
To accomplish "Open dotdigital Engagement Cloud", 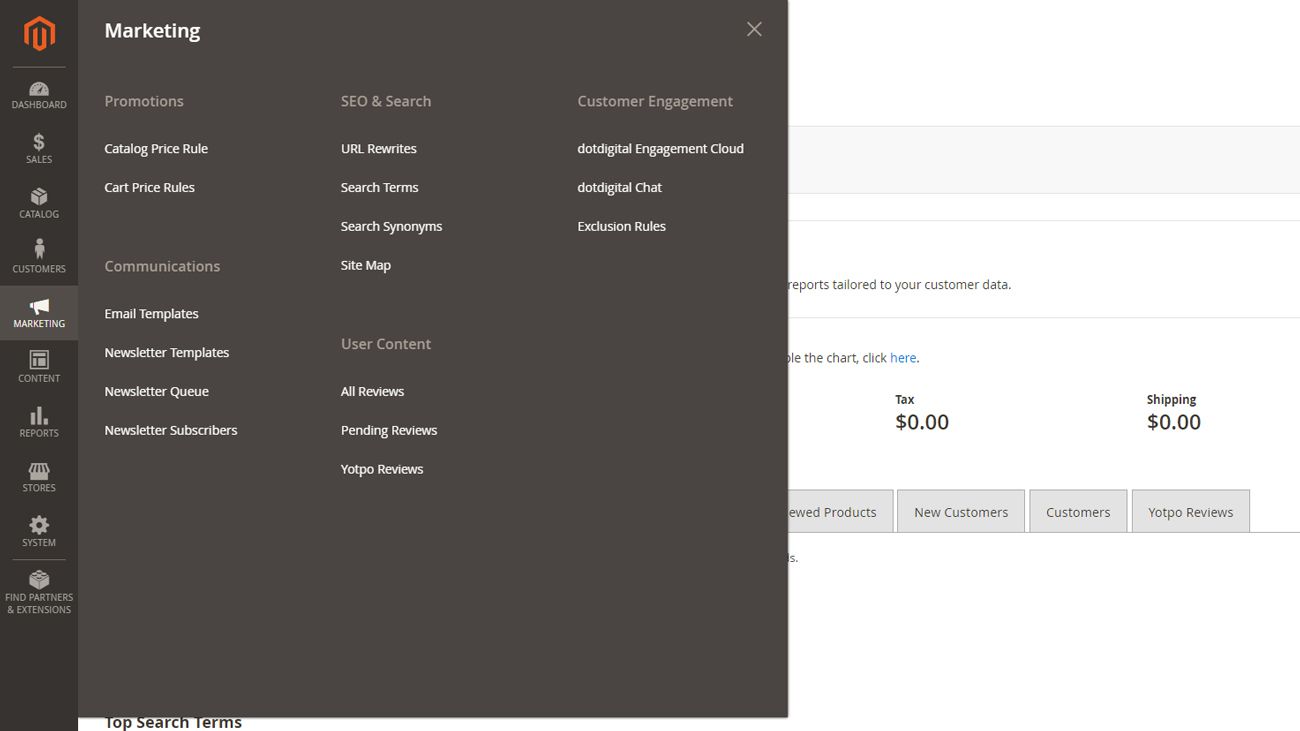I will [660, 148].
